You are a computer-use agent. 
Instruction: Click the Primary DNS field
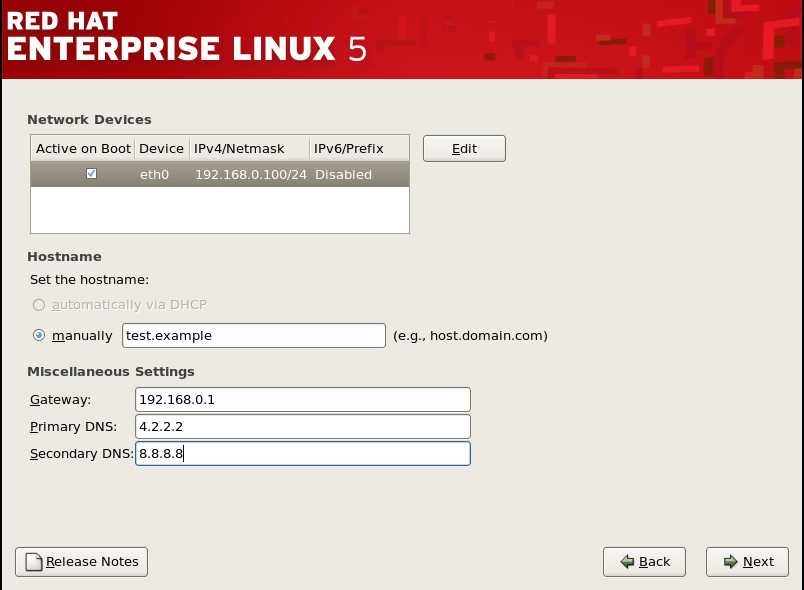tap(303, 426)
